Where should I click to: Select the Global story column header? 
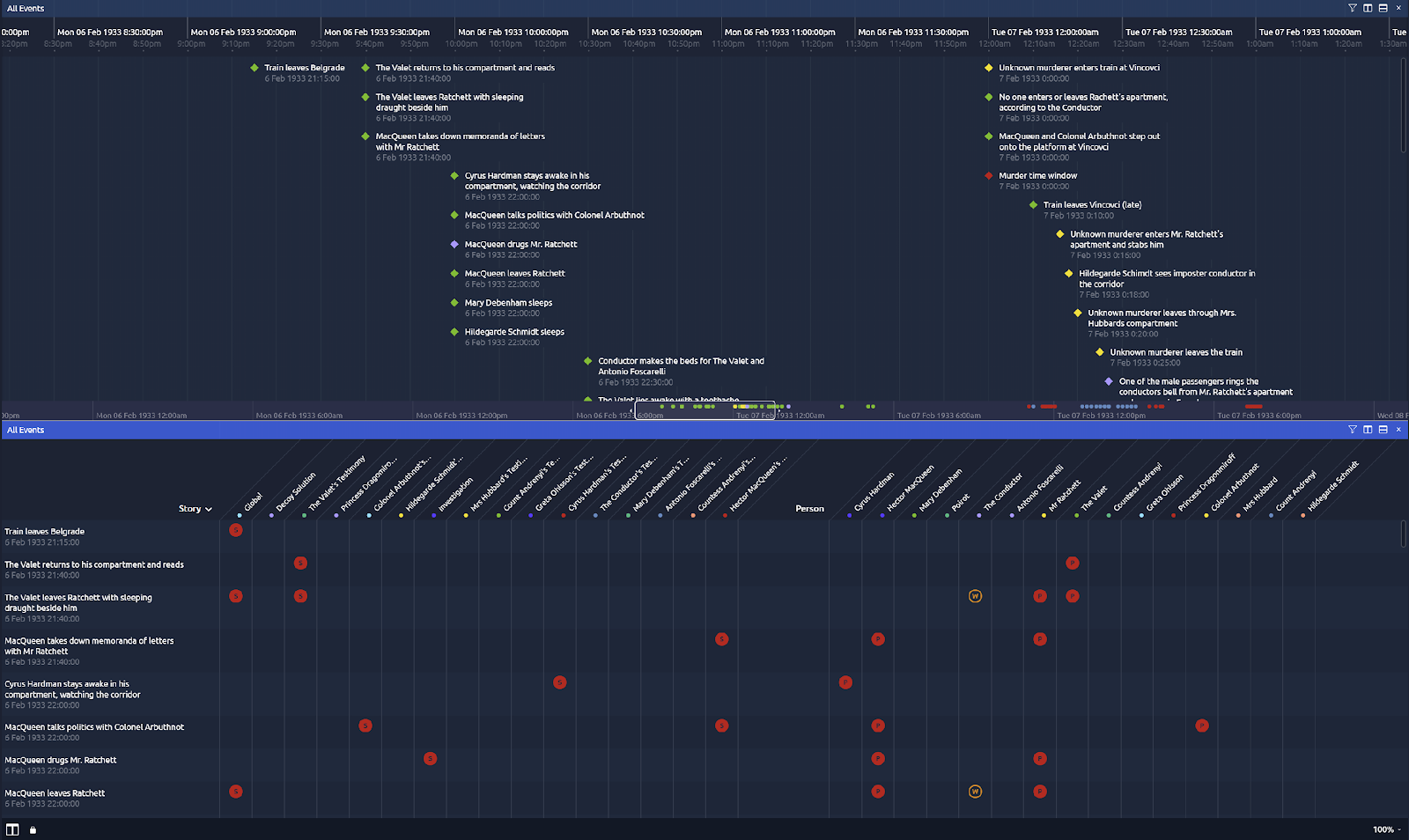click(x=252, y=502)
